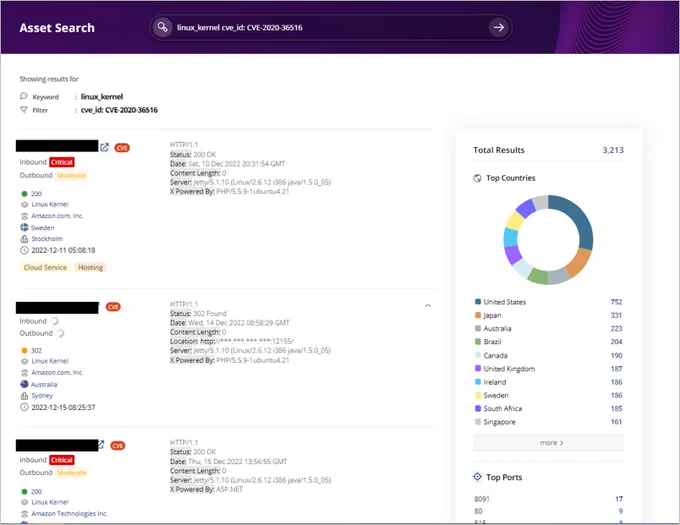Click layers icon beside Linux Kernel in second result
Image resolution: width=680 pixels, height=525 pixels.
tap(24, 361)
